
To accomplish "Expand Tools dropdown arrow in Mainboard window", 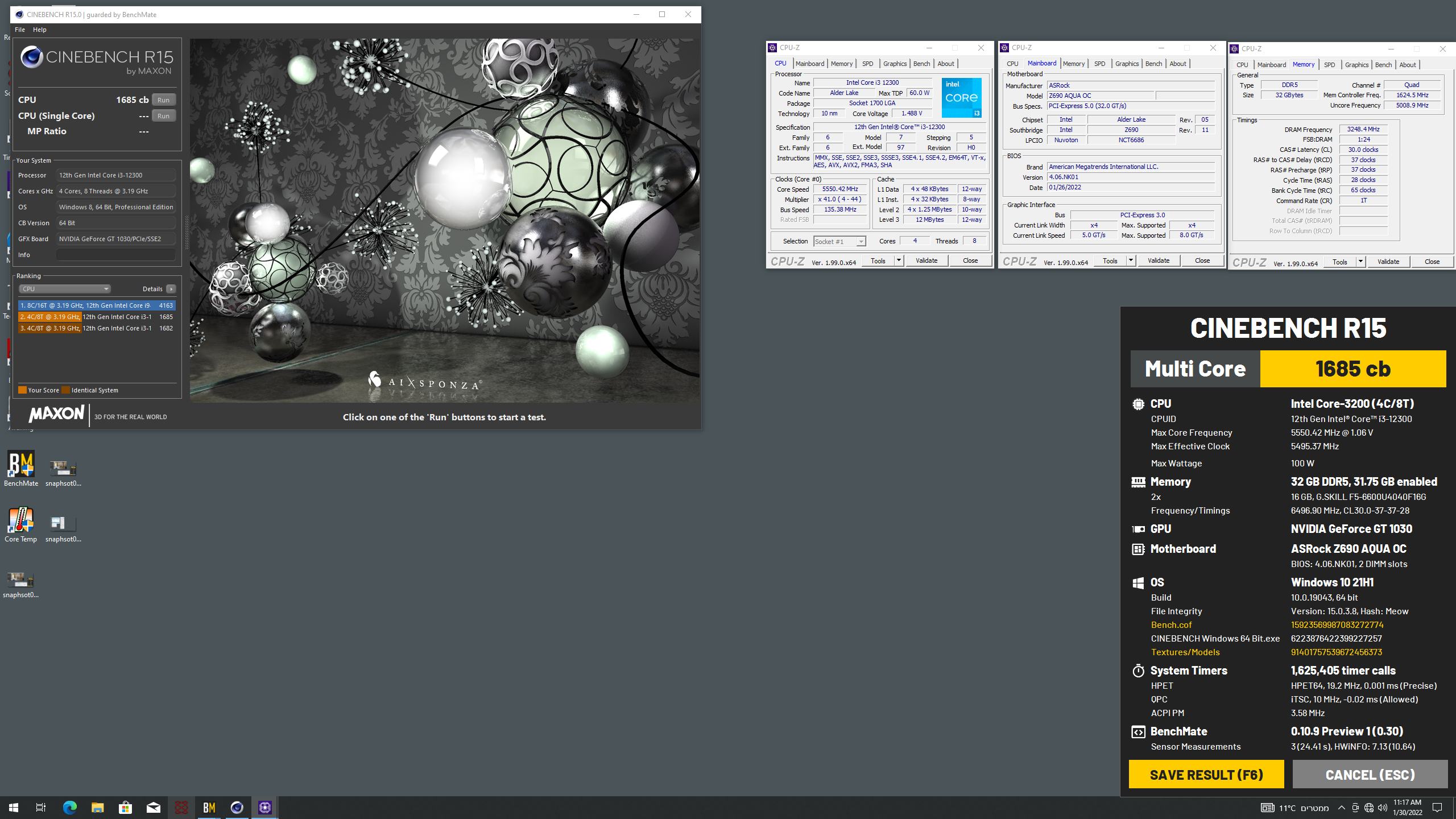I will 1131,260.
